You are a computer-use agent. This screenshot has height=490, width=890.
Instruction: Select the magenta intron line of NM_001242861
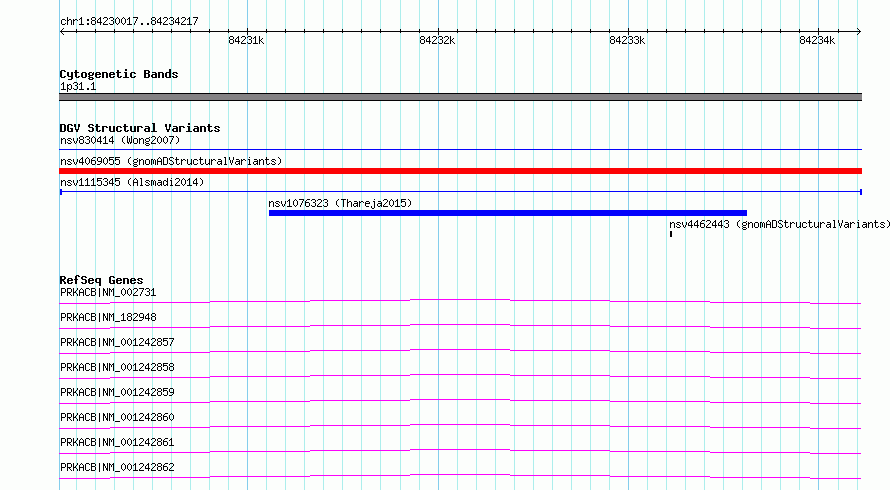tap(460, 451)
